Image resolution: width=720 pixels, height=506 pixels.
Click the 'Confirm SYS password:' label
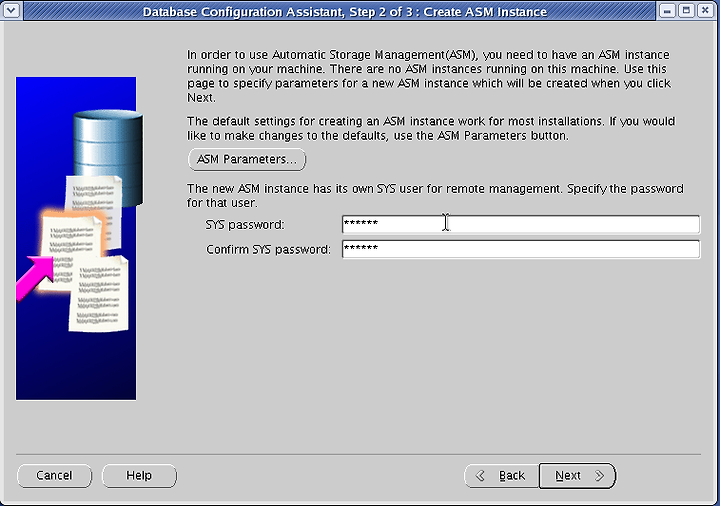tap(268, 249)
